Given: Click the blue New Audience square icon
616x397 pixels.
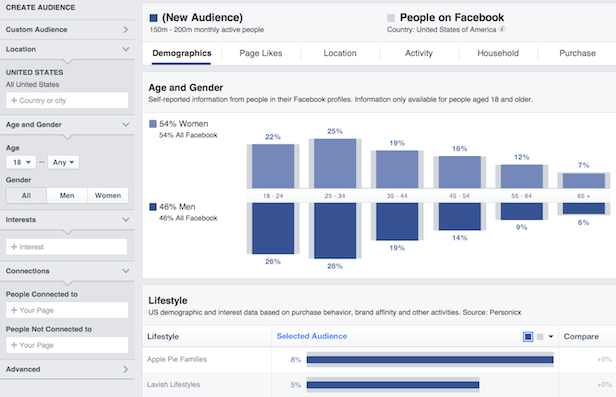Looking at the screenshot, I should point(154,18).
